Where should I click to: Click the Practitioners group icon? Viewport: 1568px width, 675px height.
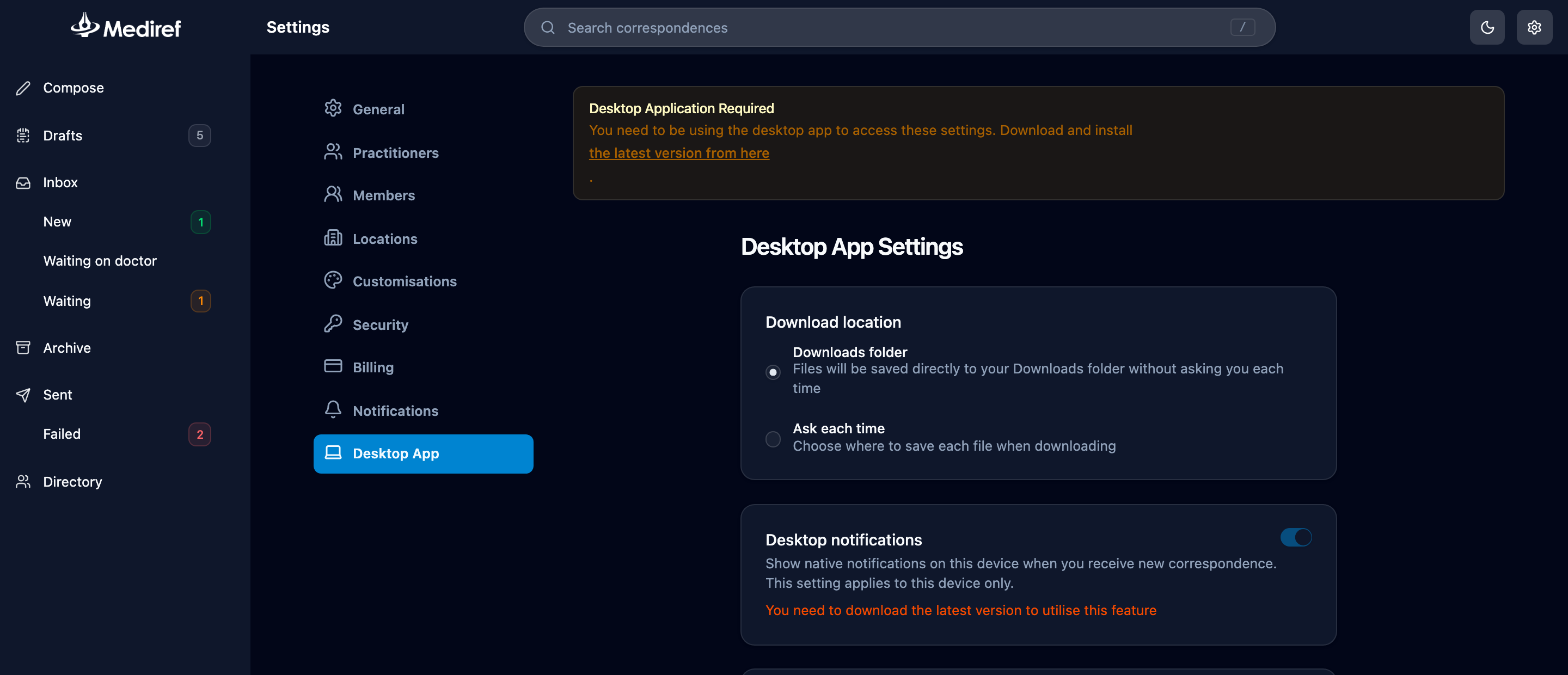[x=333, y=151]
